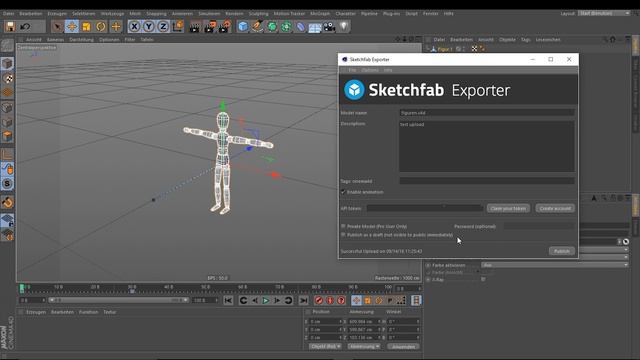Open the Simulieren main menu
This screenshot has width=640, height=360.
pyautogui.click(x=209, y=13)
